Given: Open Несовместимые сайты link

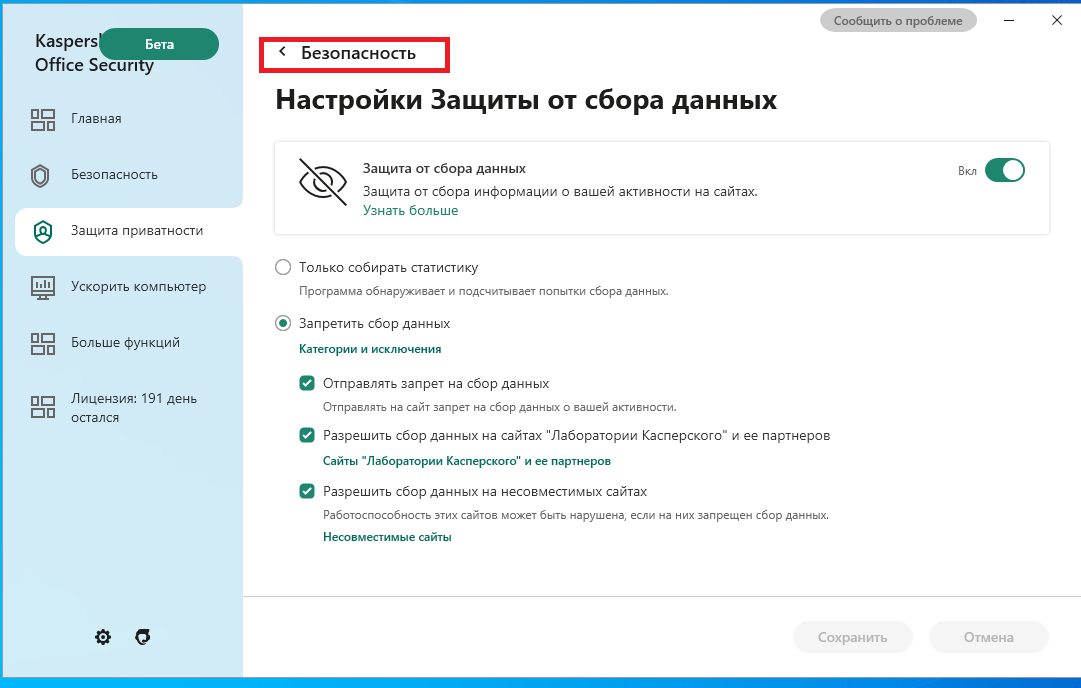Looking at the screenshot, I should 387,537.
